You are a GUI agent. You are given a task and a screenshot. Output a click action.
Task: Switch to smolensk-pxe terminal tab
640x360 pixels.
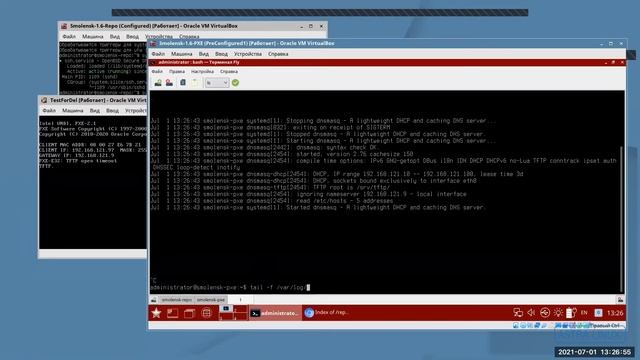(x=211, y=300)
